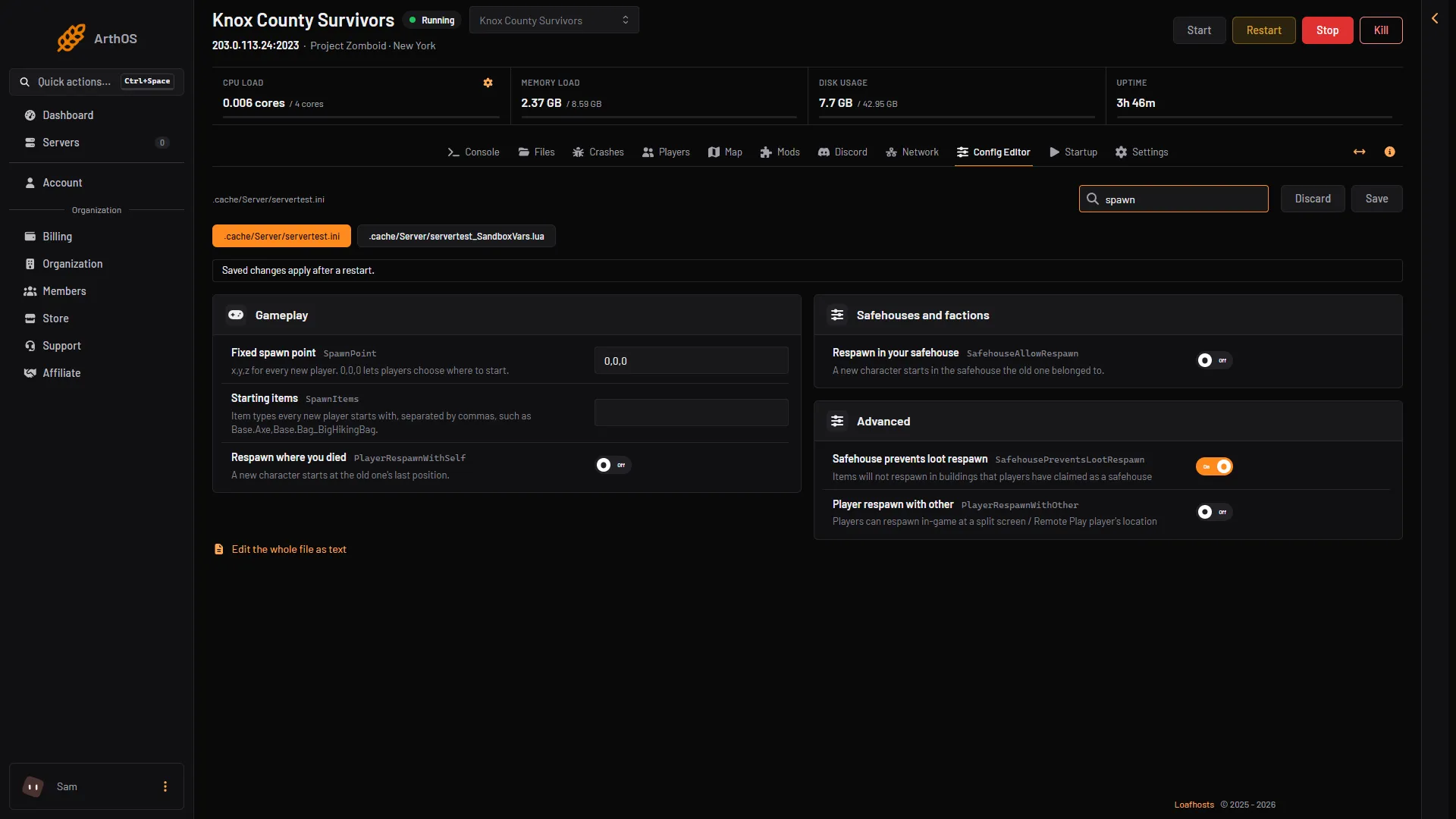
Task: Switch to the Console tab
Action: click(473, 152)
